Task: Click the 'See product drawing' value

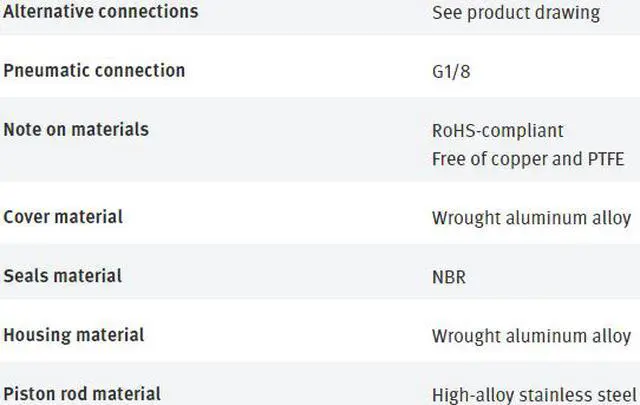Action: 515,13
